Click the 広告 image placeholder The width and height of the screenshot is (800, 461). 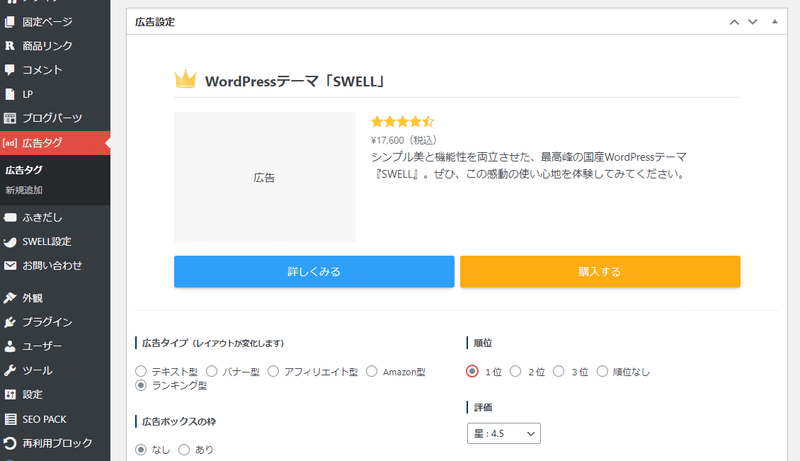pos(265,177)
